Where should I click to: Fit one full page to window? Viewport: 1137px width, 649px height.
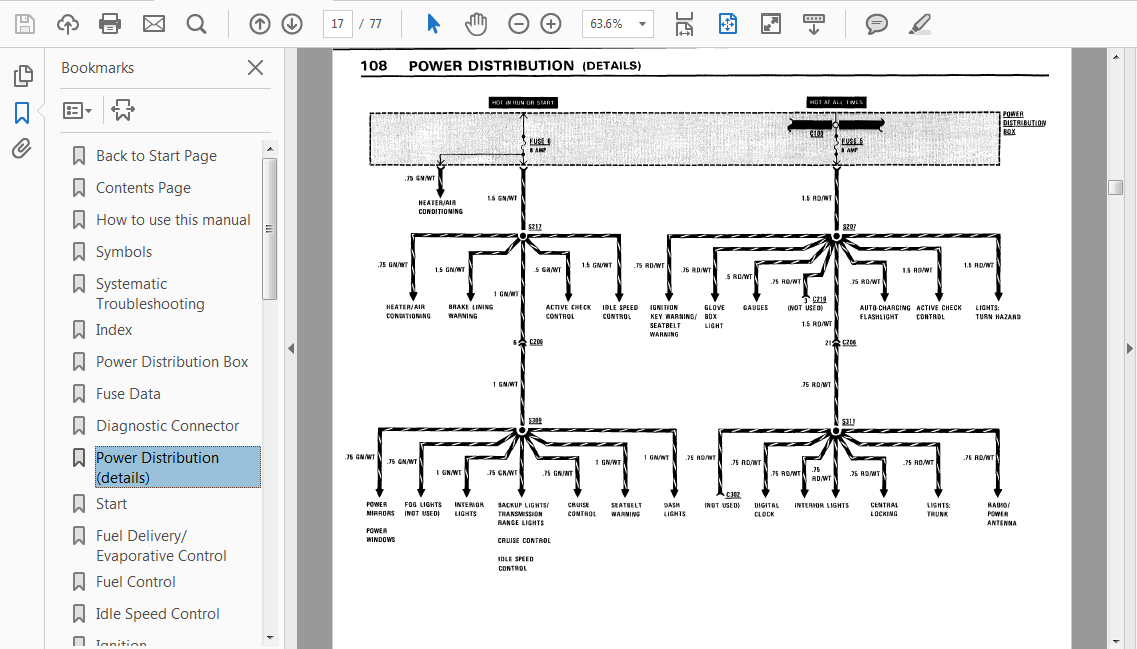[727, 24]
